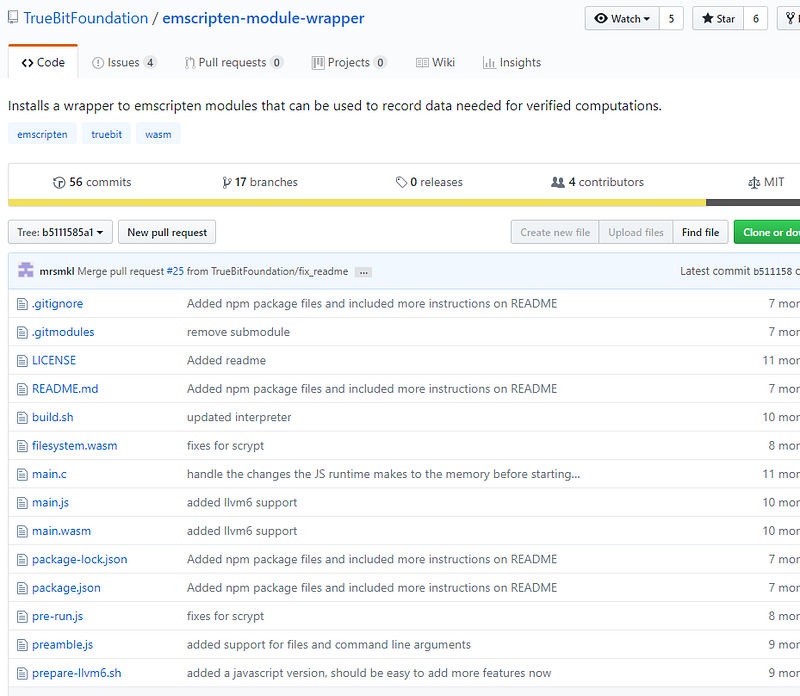Click the yellow language bar segment
Viewport: 800px width, 696px height.
pos(350,202)
